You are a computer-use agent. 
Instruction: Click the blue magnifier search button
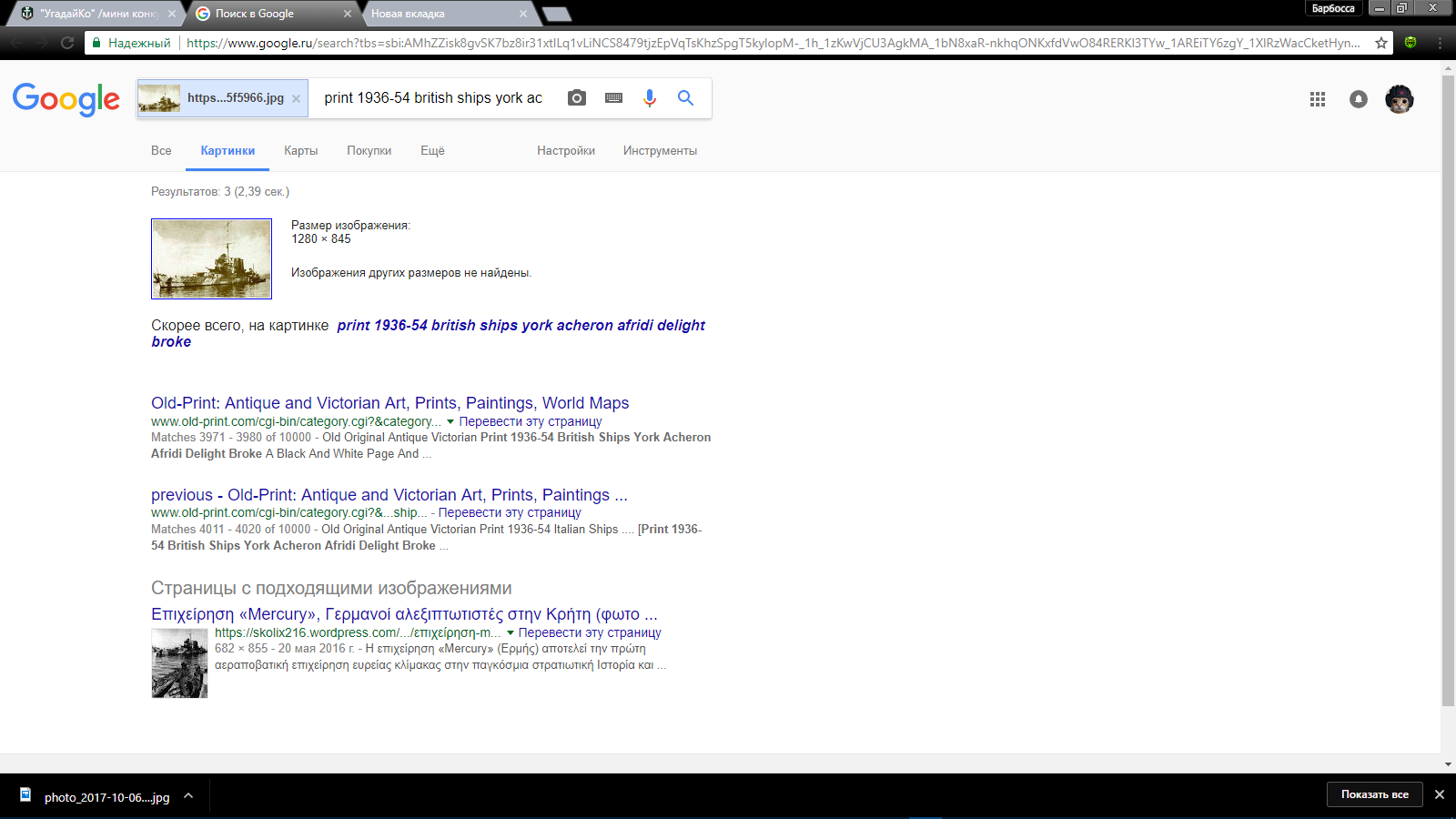(685, 97)
